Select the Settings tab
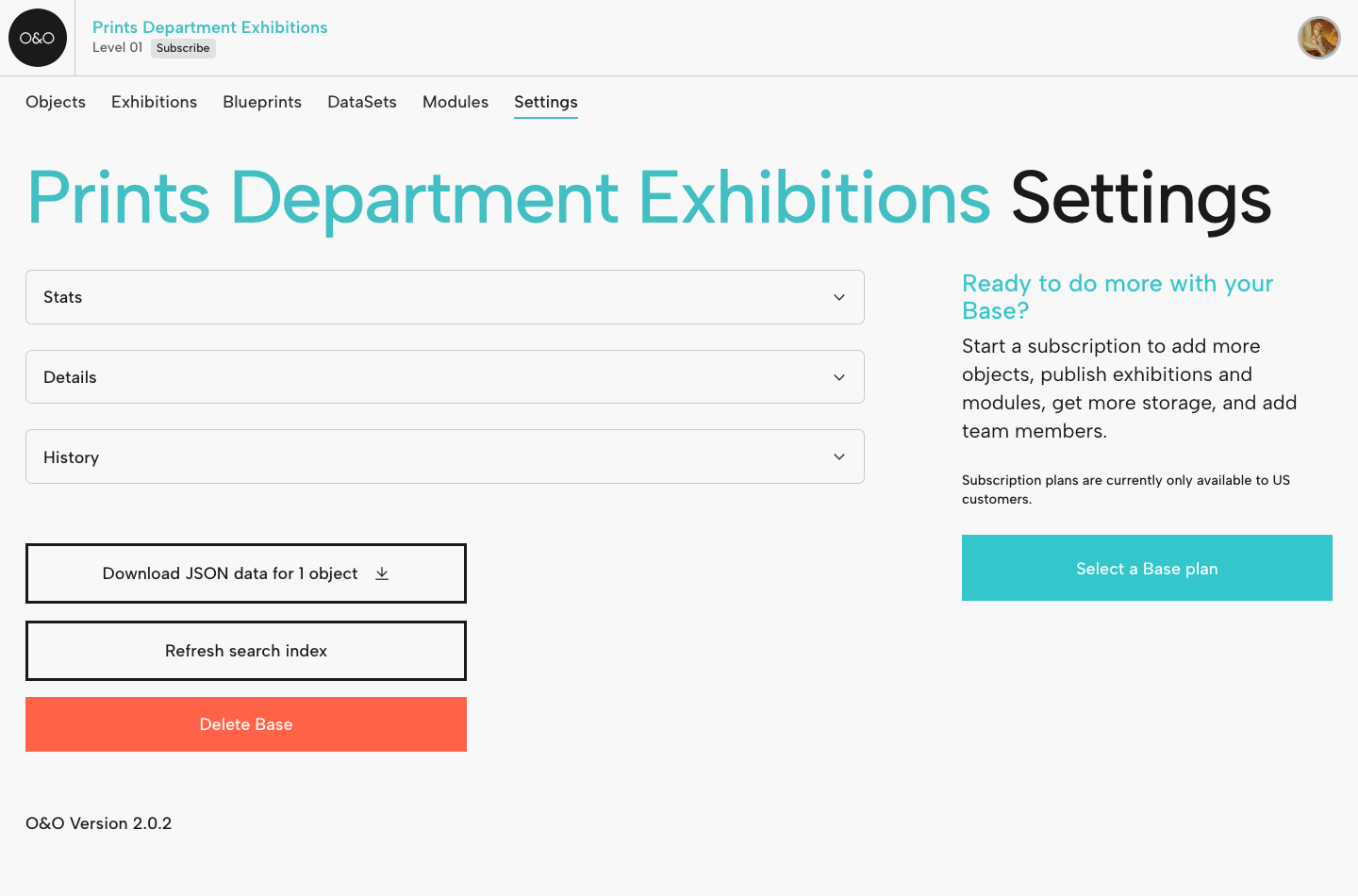 [x=545, y=102]
